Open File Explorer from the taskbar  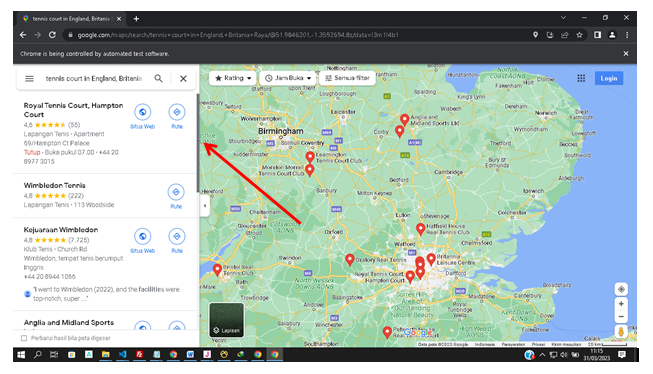coord(105,355)
